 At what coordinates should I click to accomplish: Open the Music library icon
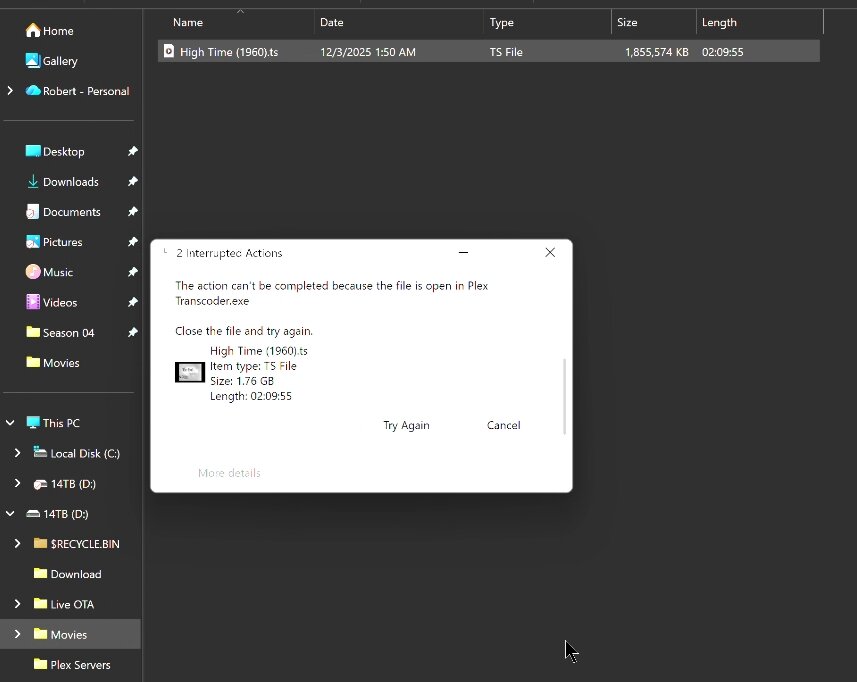33,272
